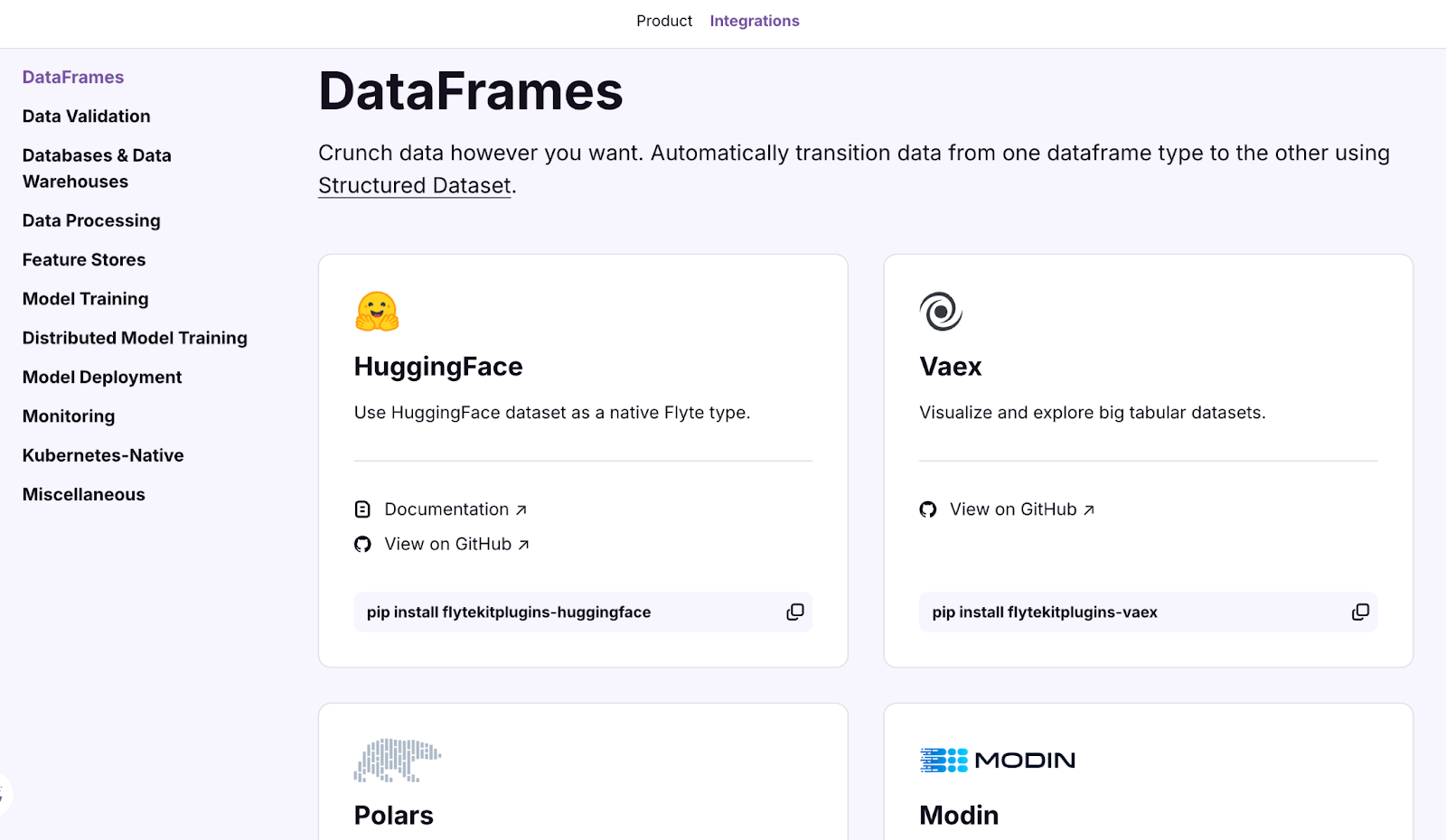Click the Modin logo
Screen dimensions: 1446x840
[x=997, y=761]
